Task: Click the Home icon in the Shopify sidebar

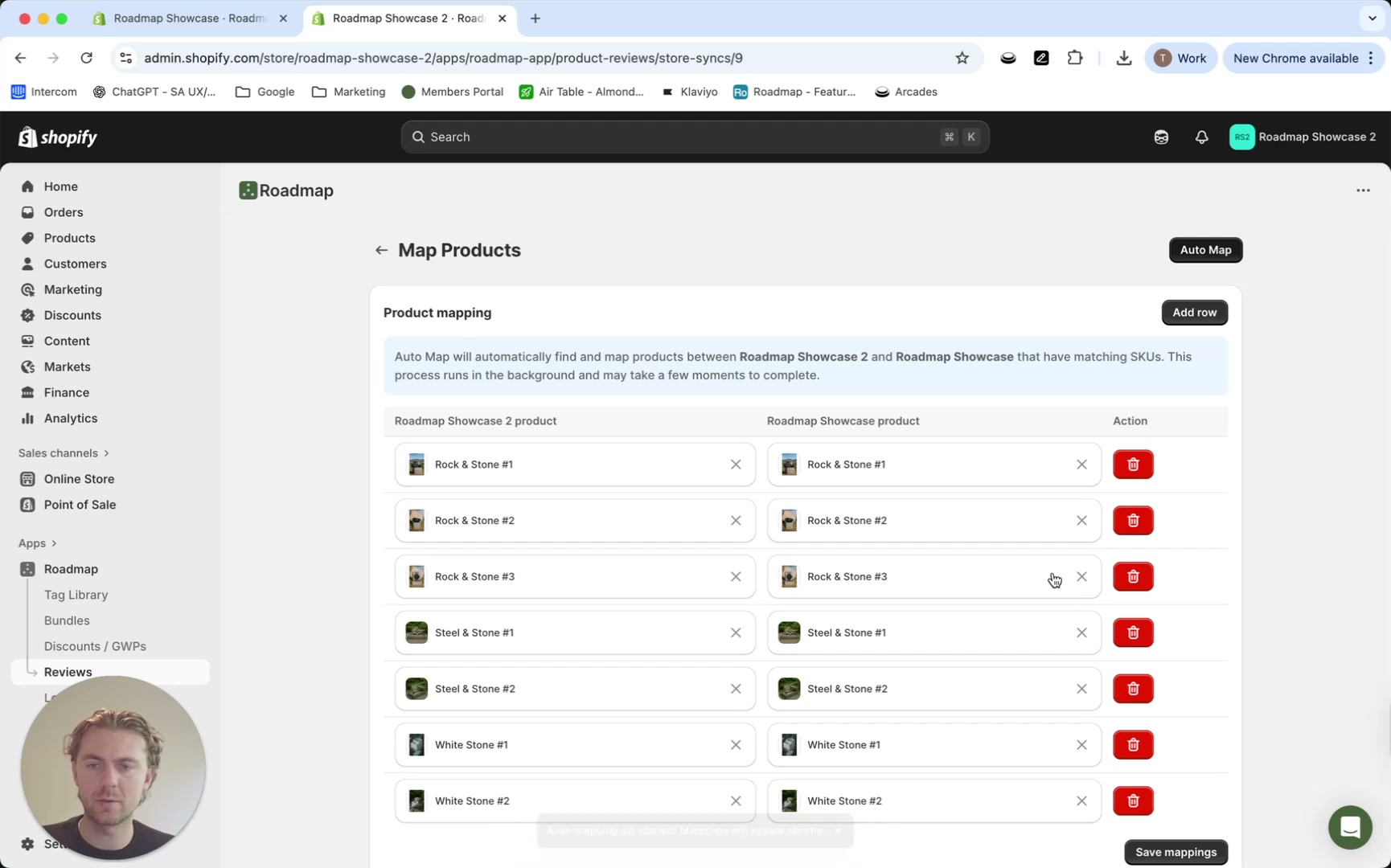Action: coord(27,186)
